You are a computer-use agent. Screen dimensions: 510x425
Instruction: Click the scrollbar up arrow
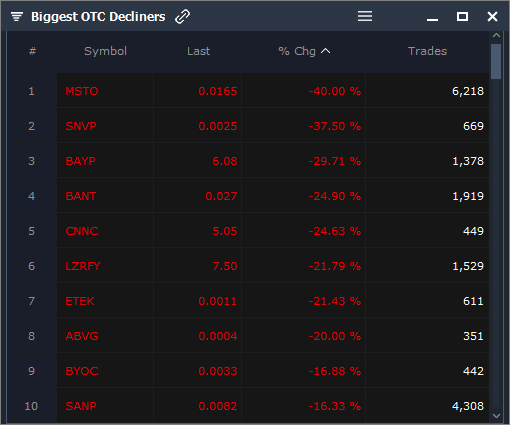coord(496,35)
